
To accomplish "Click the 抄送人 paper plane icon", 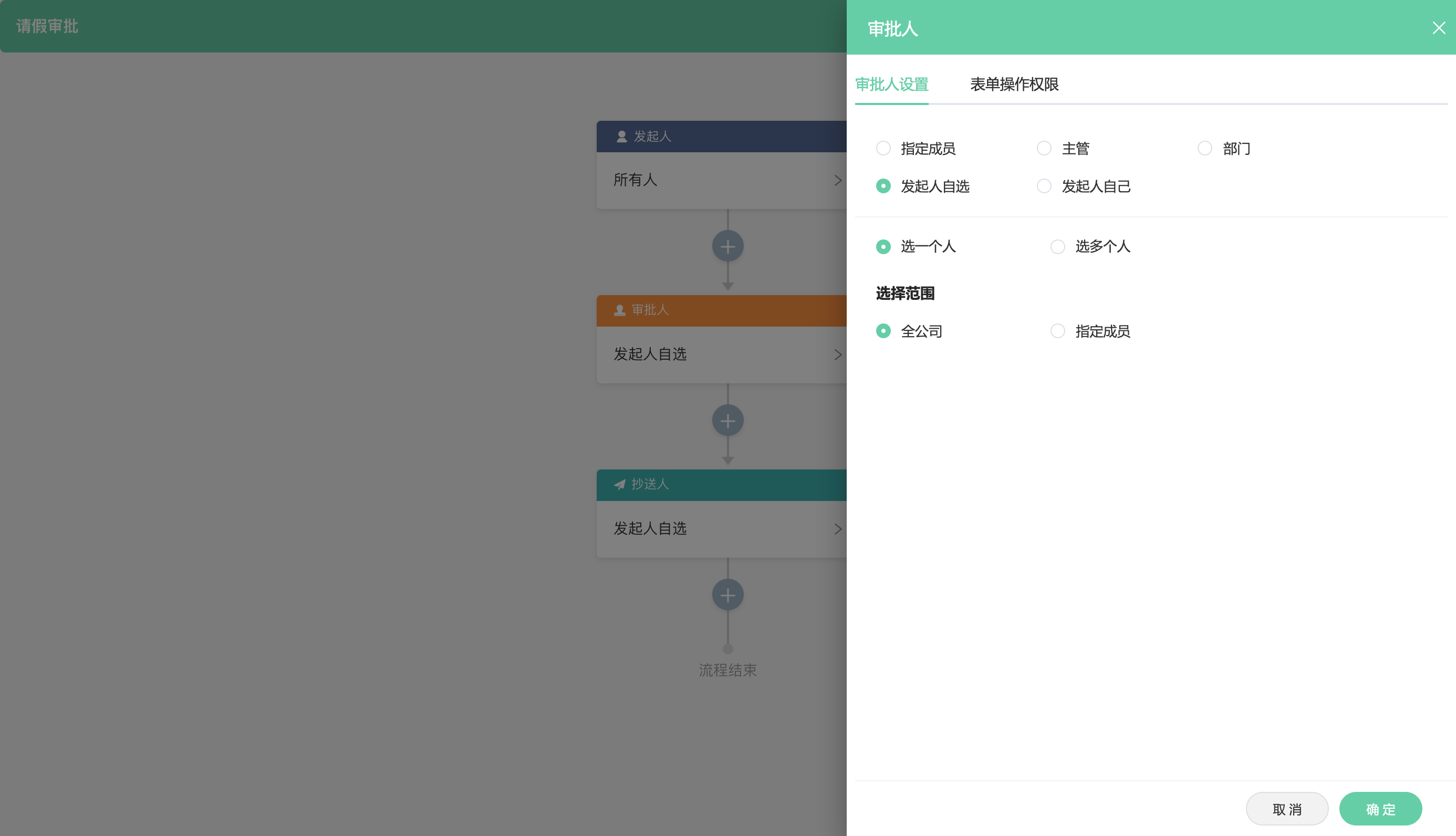I will [619, 485].
